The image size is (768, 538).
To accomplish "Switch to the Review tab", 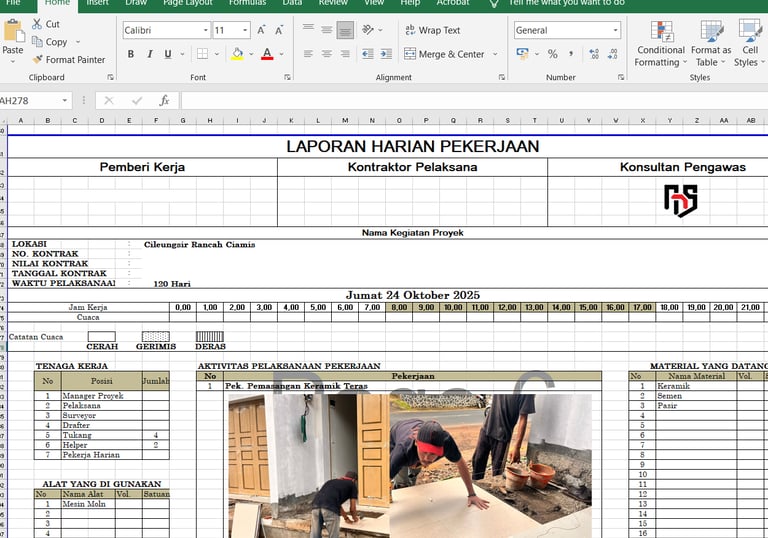I will (333, 3).
